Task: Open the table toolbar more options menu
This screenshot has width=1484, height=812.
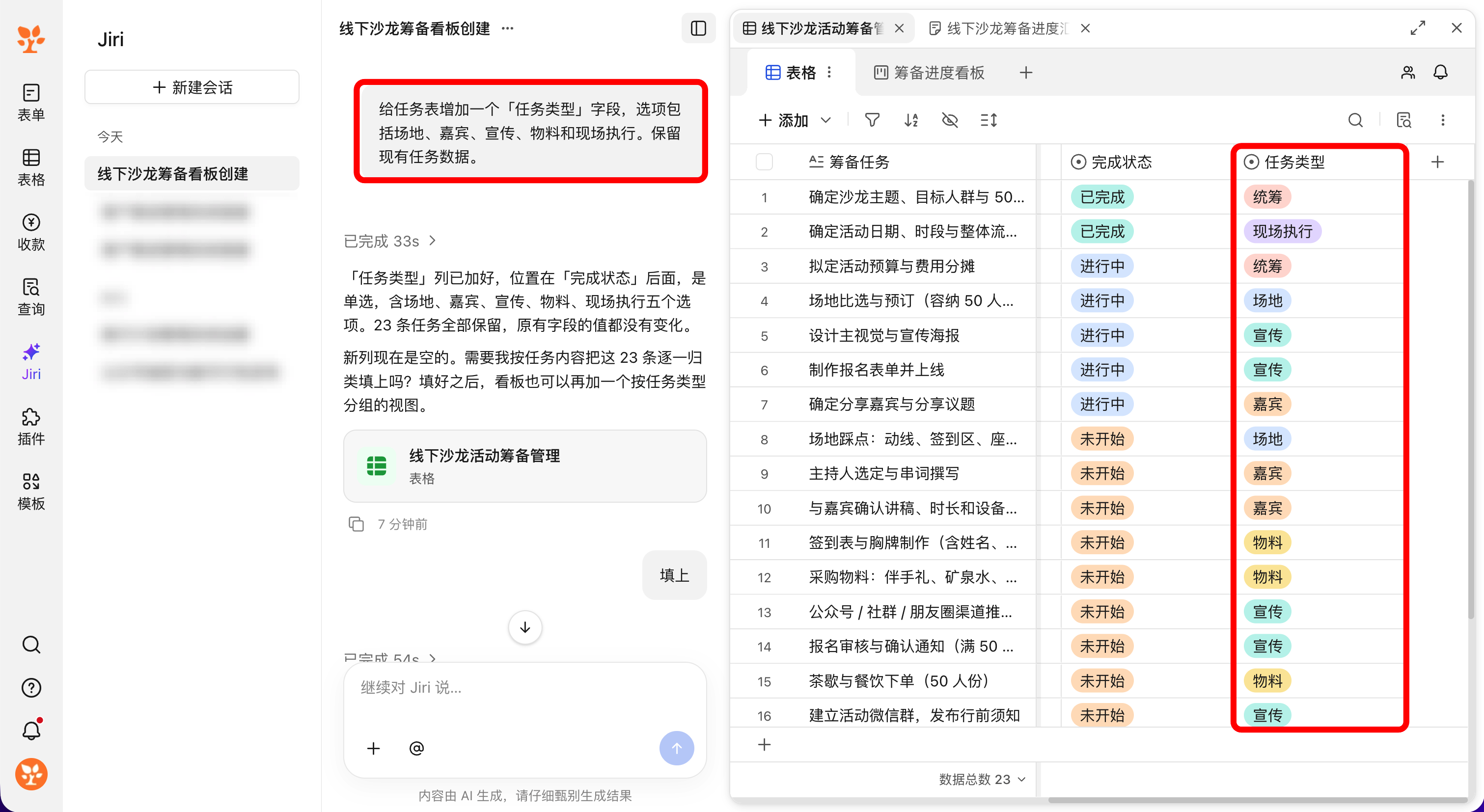Action: pyautogui.click(x=1443, y=120)
